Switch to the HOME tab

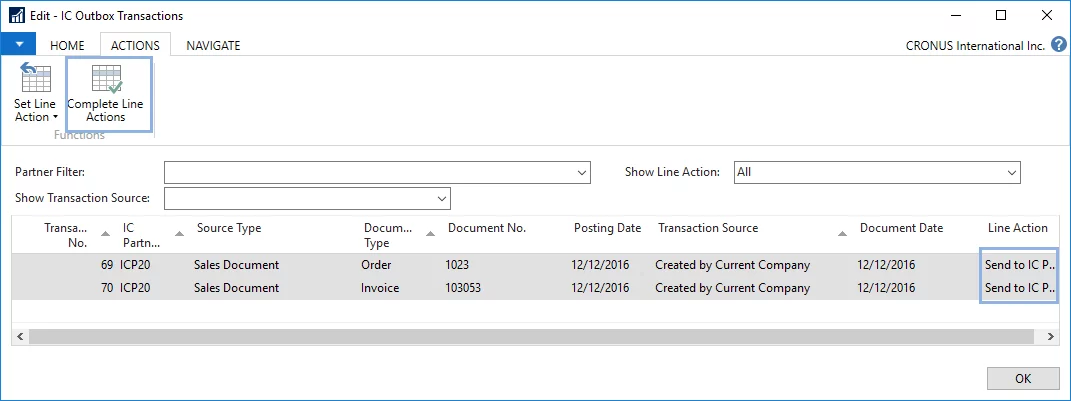[x=67, y=45]
